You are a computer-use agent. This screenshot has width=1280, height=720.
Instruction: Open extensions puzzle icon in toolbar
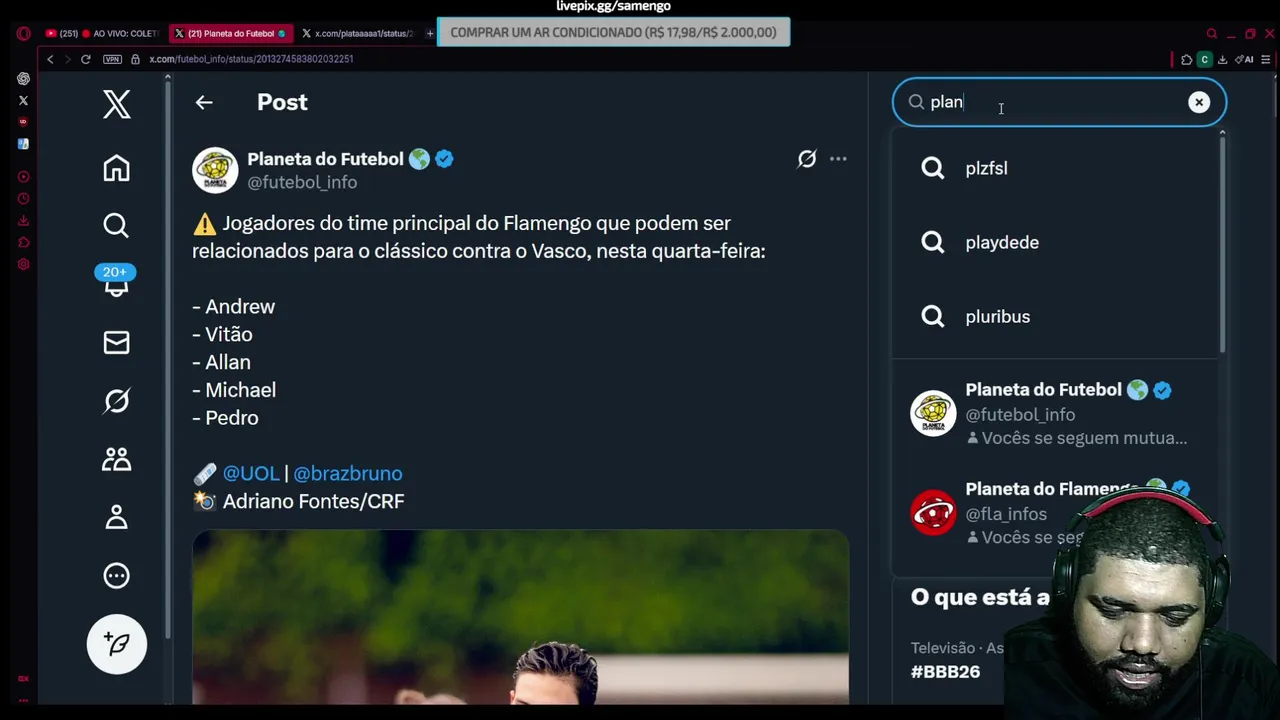tap(1186, 60)
